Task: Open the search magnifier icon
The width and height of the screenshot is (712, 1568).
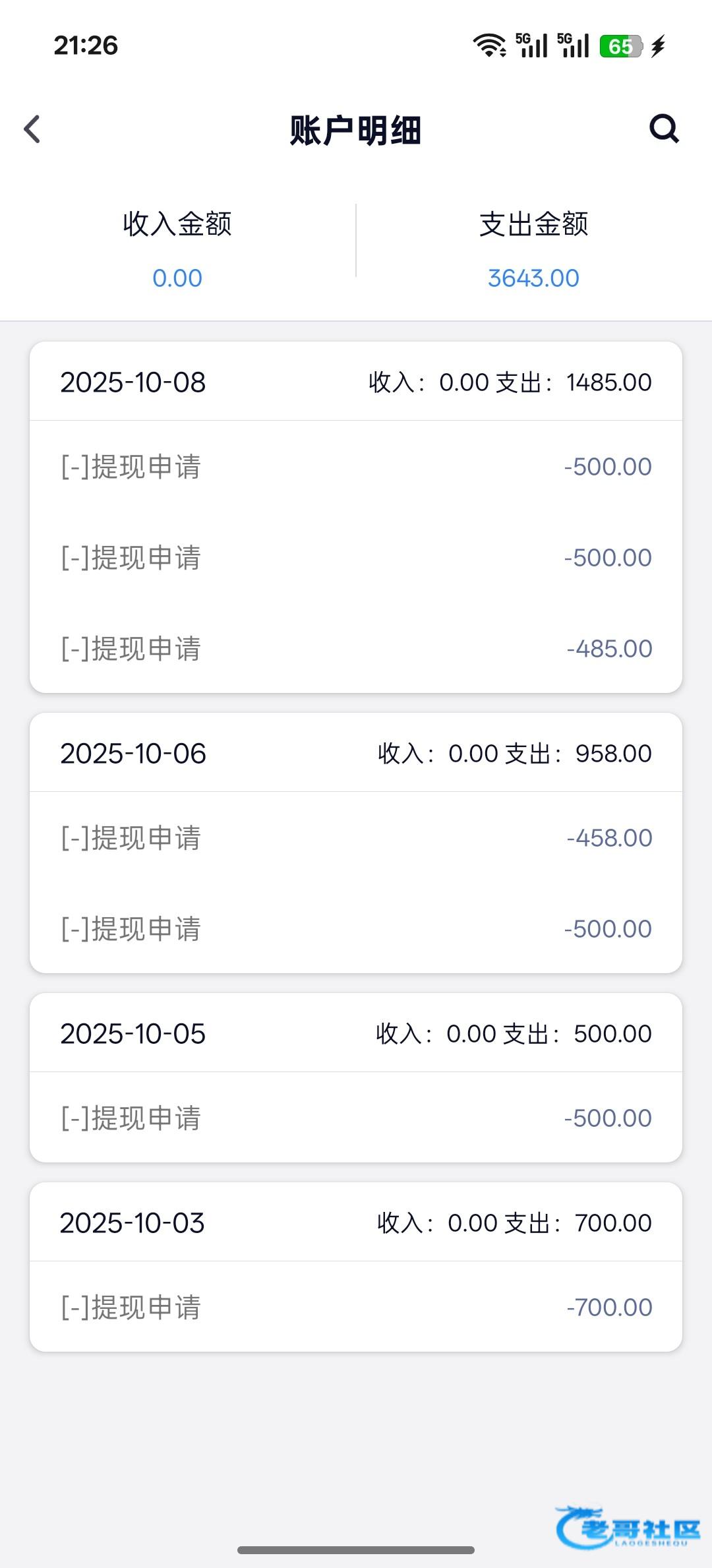Action: [x=664, y=129]
